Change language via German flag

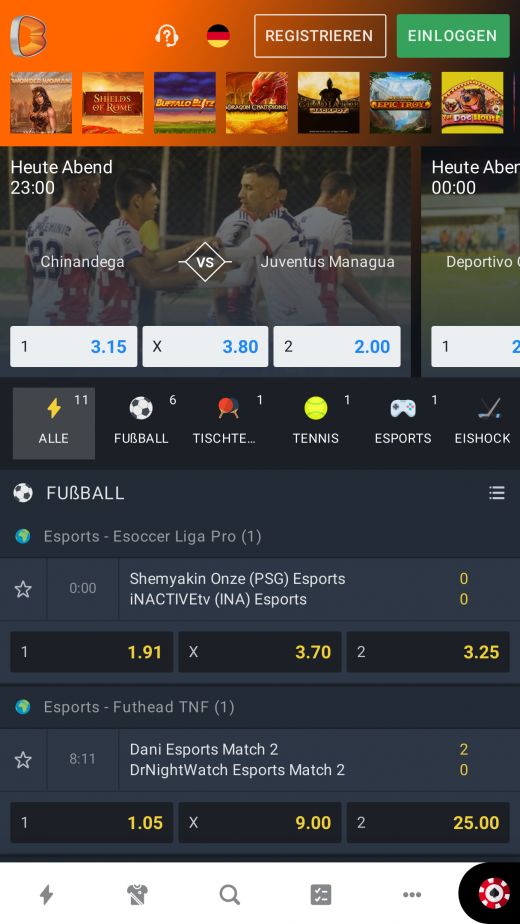(x=218, y=36)
